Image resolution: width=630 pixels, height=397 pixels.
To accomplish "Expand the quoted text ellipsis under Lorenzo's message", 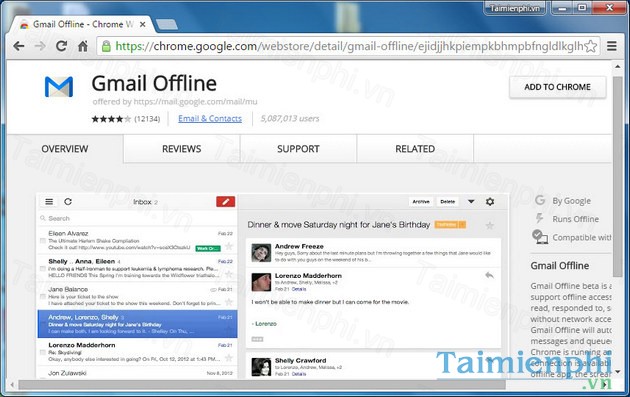I will [257, 340].
